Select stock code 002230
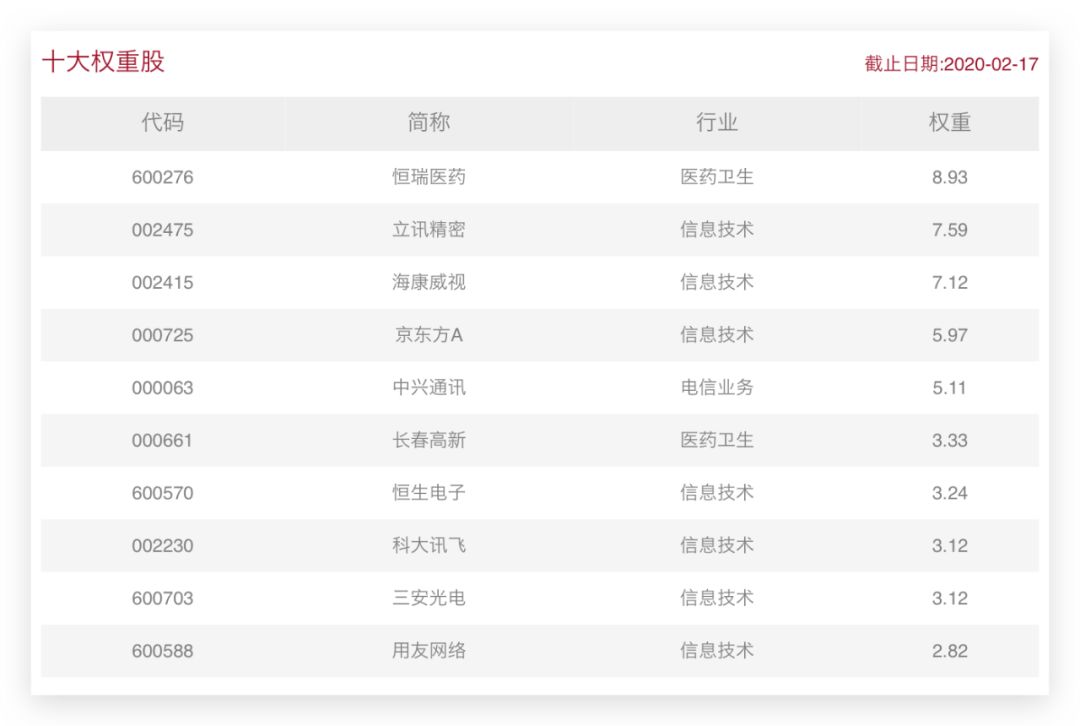 pos(163,546)
